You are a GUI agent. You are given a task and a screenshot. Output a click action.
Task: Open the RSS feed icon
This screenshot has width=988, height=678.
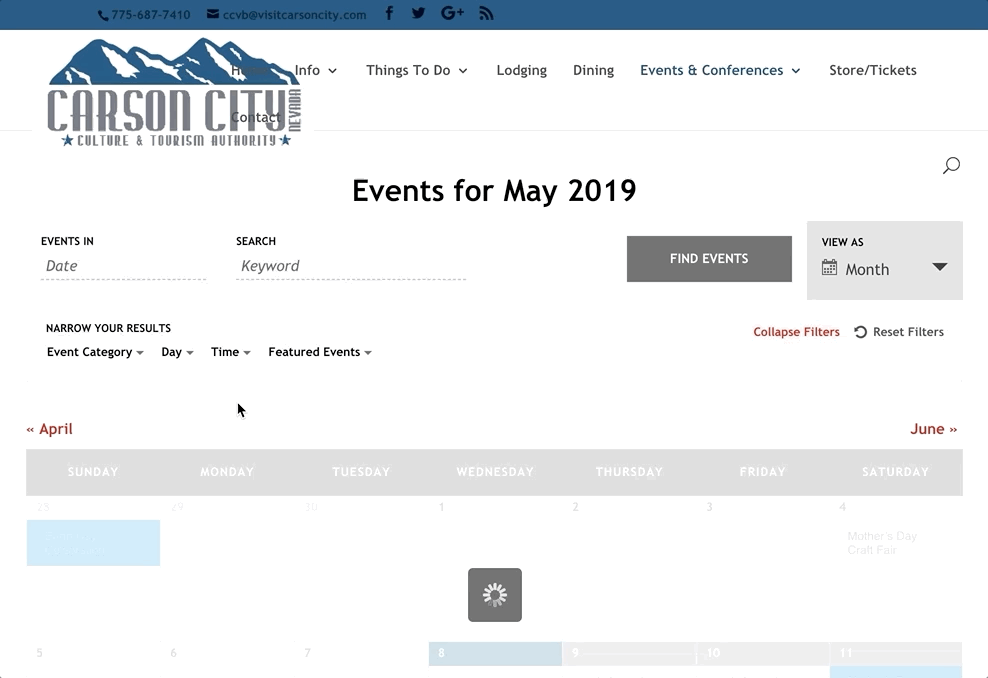[x=486, y=13]
